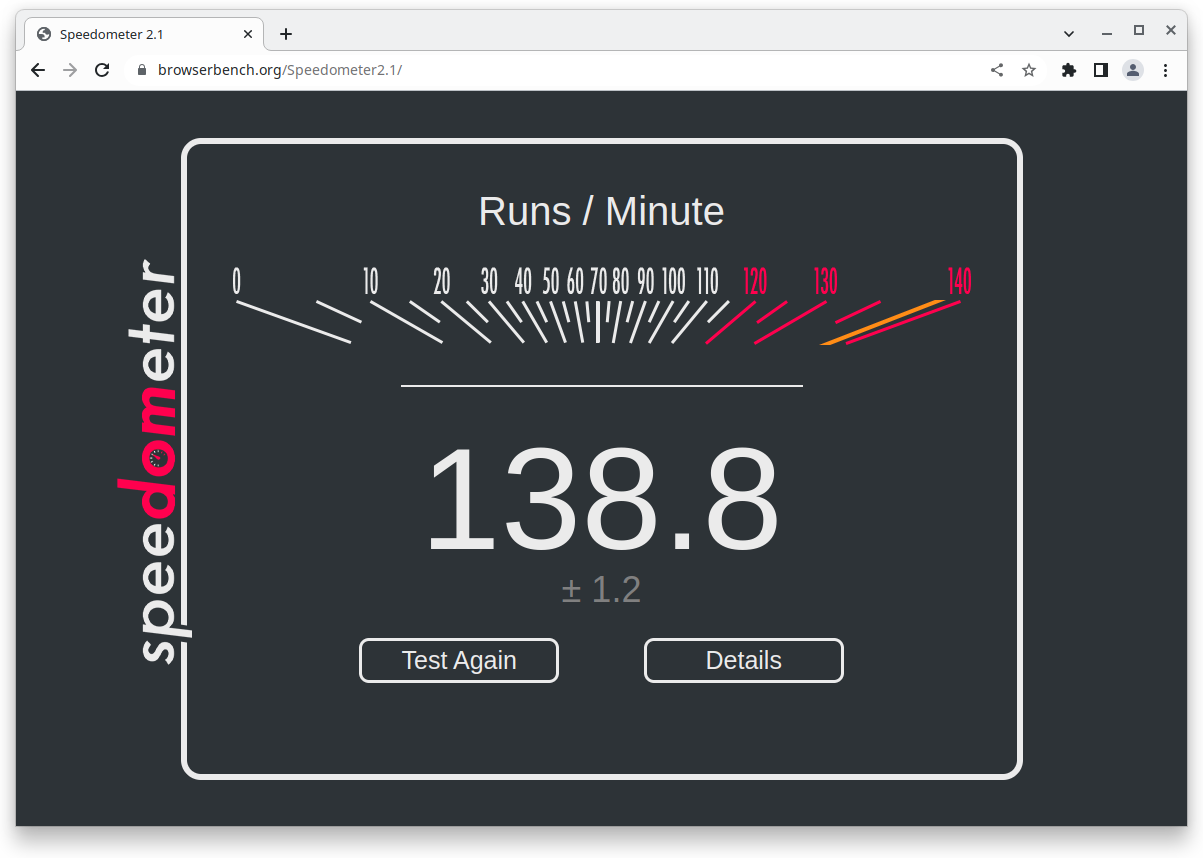
Task: Maximize the browser window
Action: pos(1138,31)
